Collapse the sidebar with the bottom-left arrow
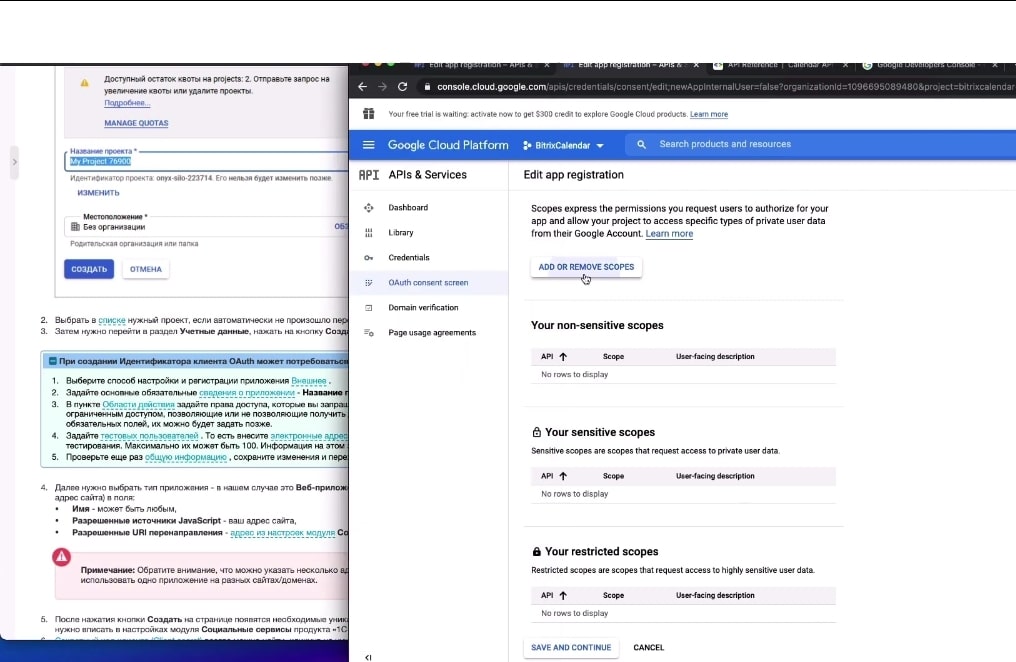 [x=368, y=657]
